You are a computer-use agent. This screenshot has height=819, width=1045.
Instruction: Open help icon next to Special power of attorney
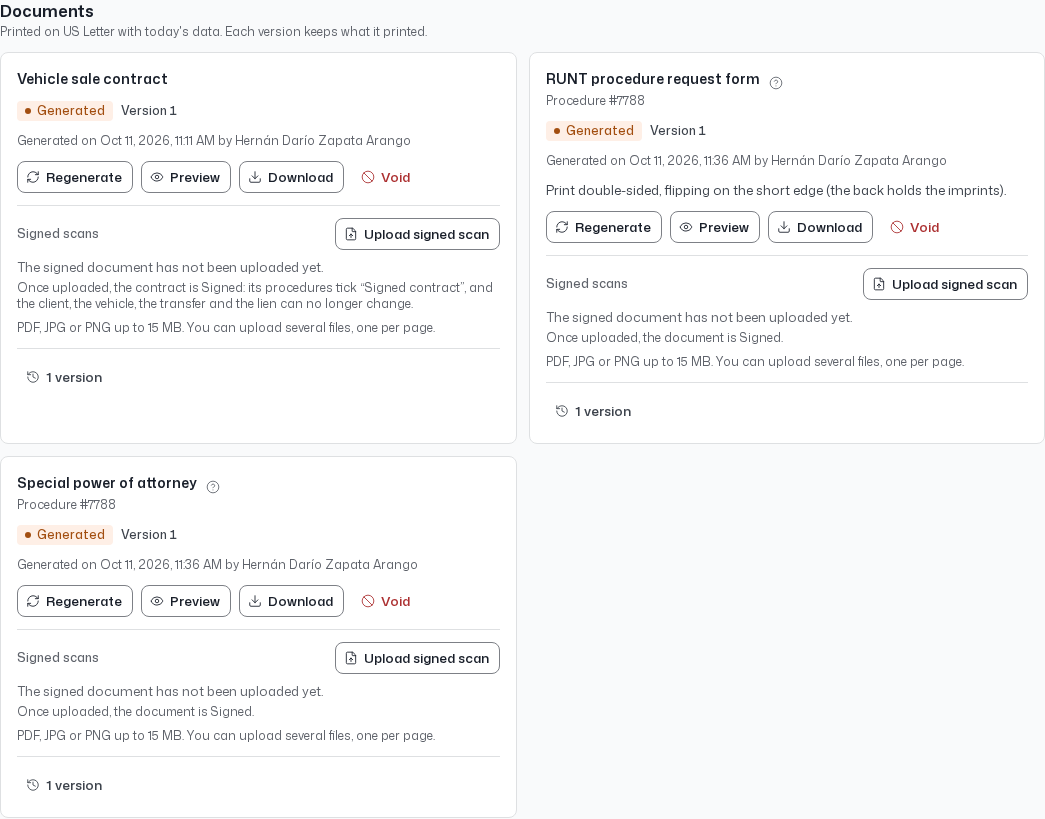(x=213, y=486)
